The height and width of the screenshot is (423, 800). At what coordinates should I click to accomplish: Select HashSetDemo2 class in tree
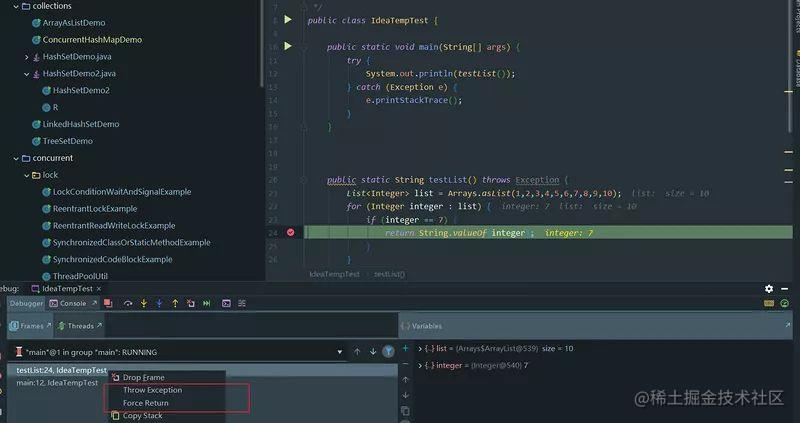tap(81, 90)
